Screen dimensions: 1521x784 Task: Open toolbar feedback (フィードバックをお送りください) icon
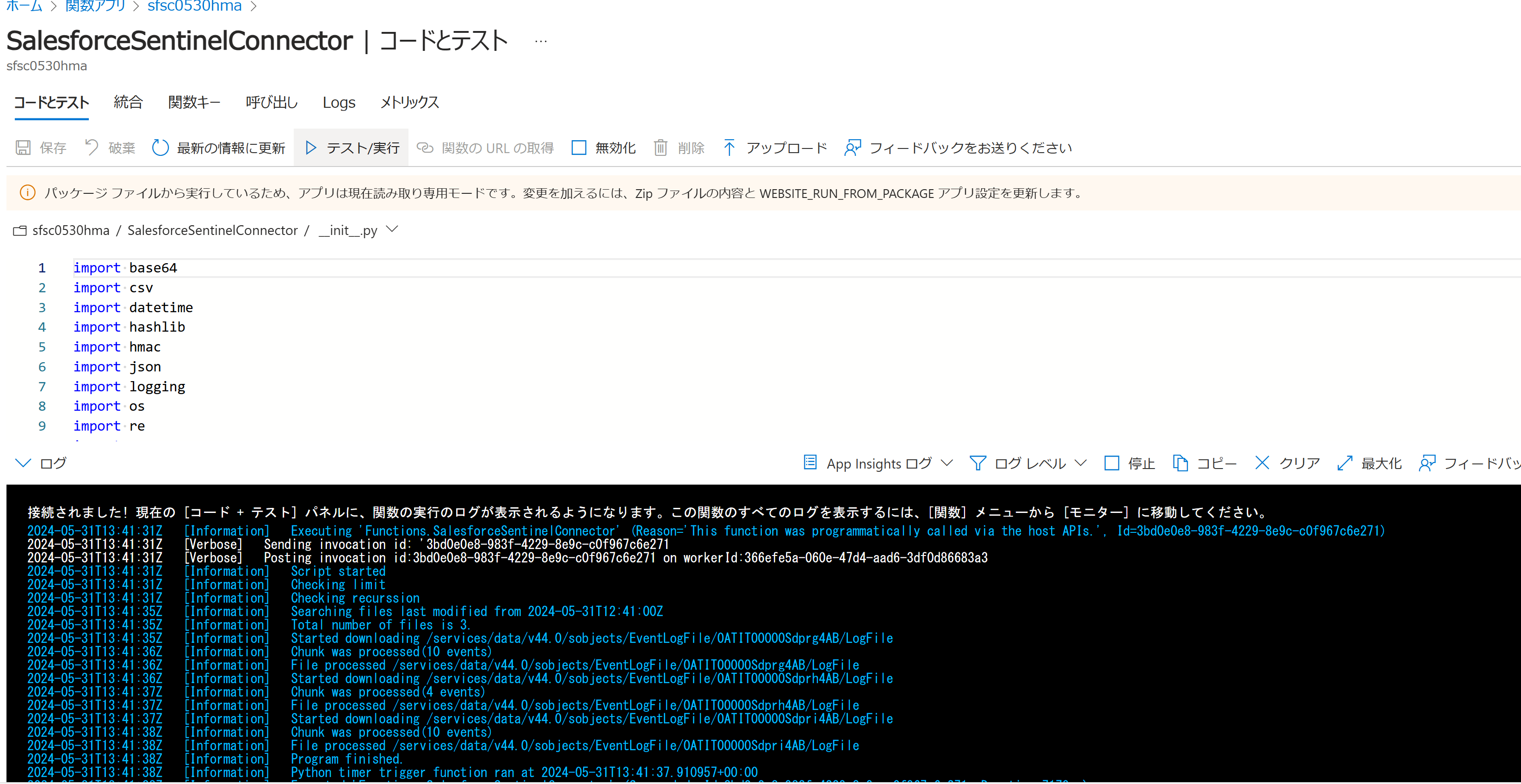coord(853,148)
